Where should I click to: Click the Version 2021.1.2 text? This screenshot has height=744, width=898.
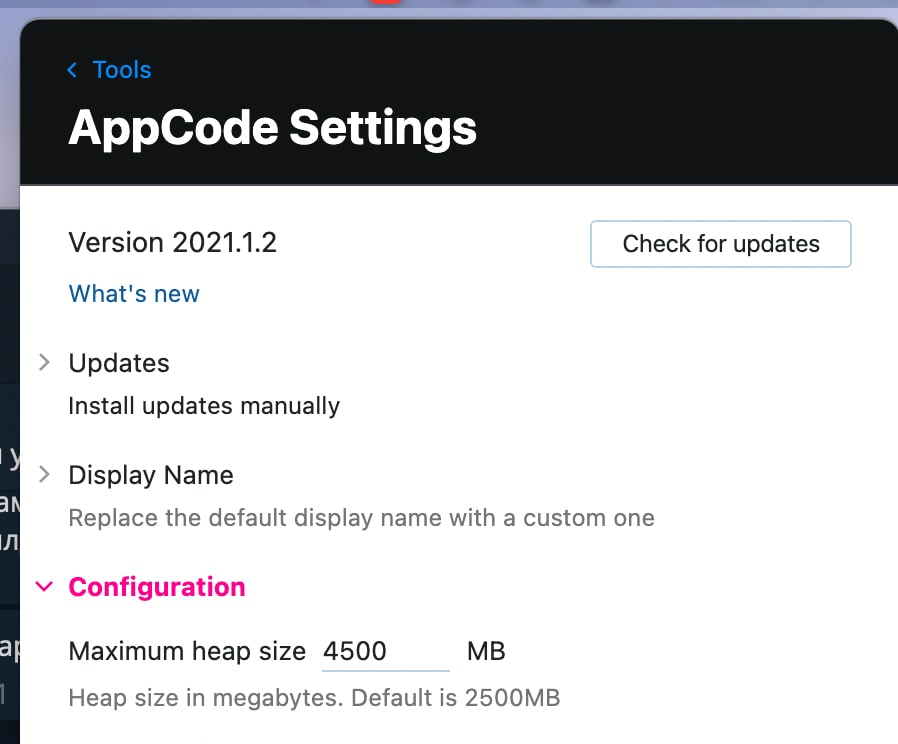tap(172, 243)
